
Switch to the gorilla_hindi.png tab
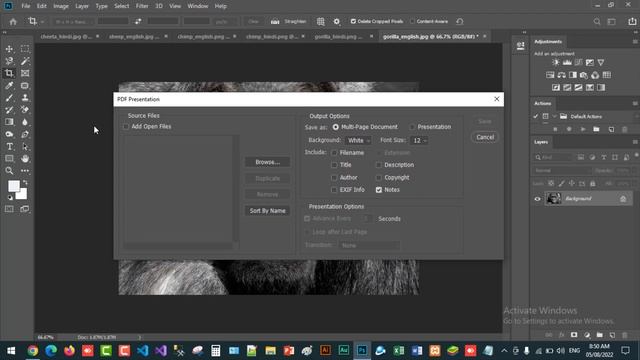tap(339, 36)
